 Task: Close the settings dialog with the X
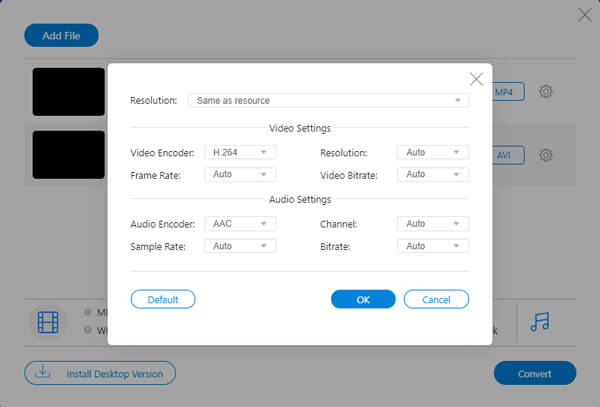476,79
